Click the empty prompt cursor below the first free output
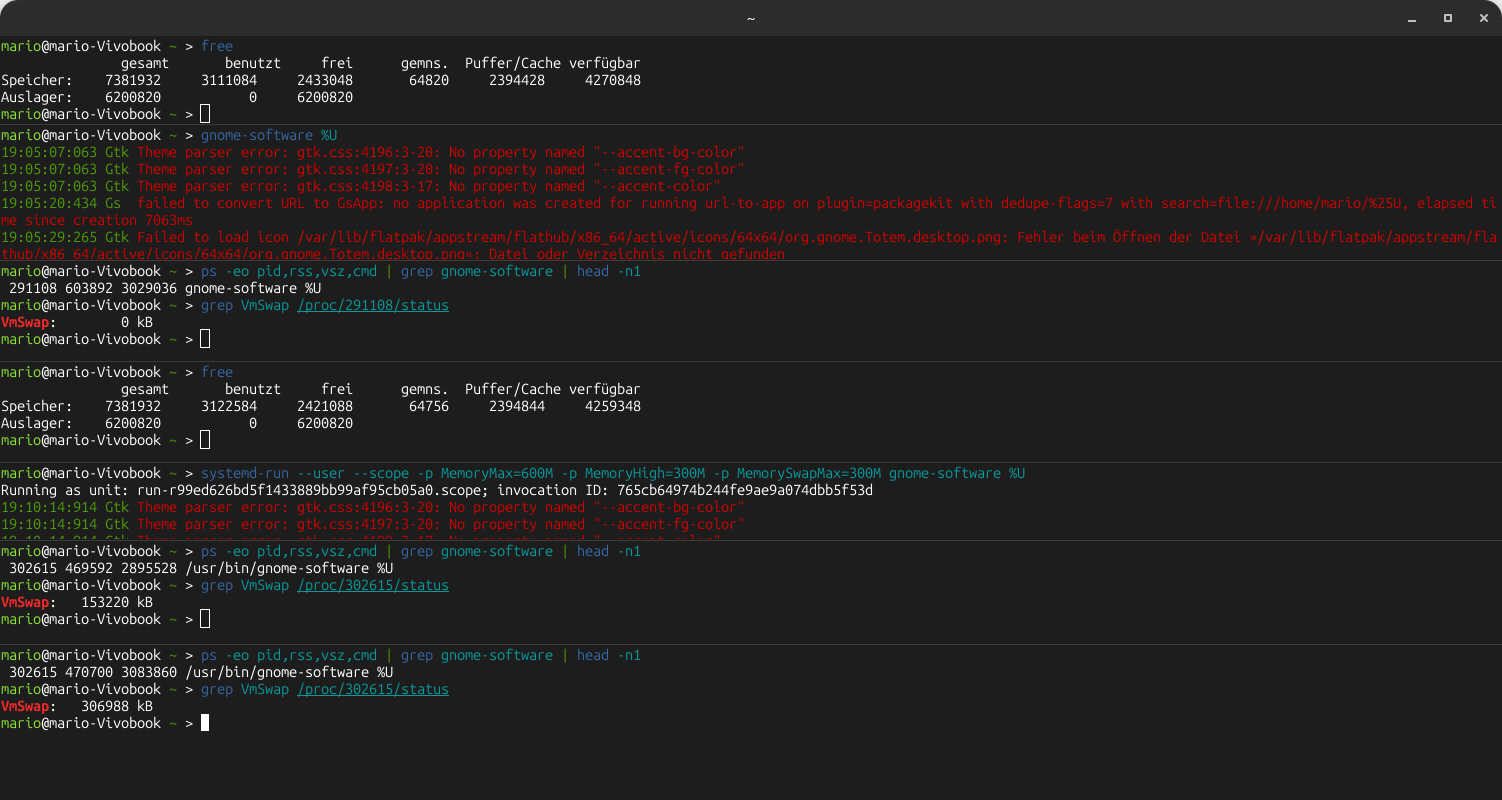The image size is (1502, 800). coord(205,114)
